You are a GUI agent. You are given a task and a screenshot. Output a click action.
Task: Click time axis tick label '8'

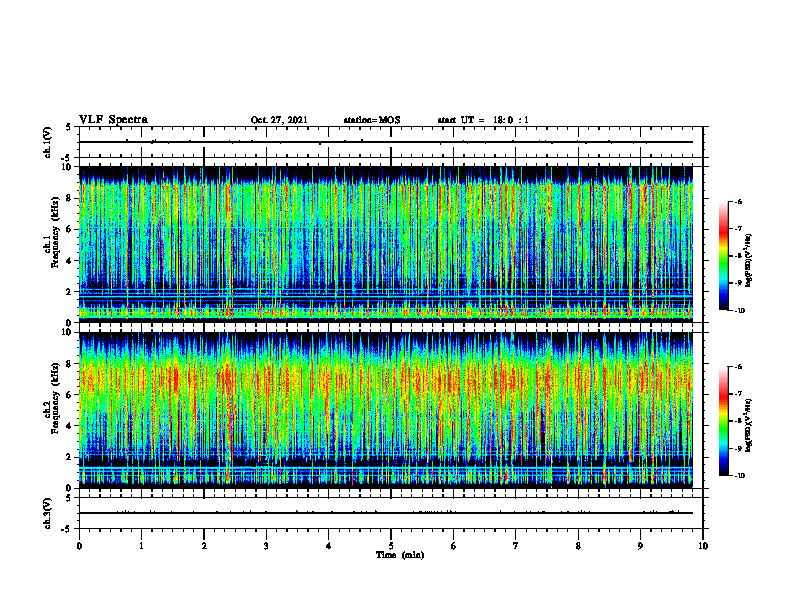[578, 546]
